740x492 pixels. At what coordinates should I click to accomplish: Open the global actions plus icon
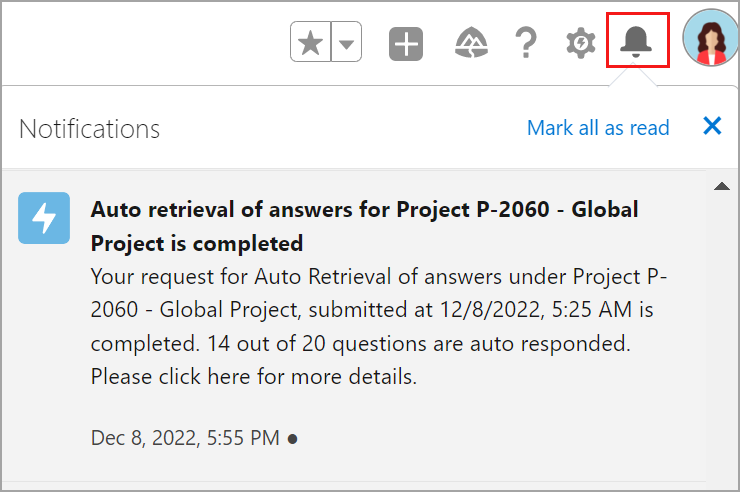tap(406, 44)
